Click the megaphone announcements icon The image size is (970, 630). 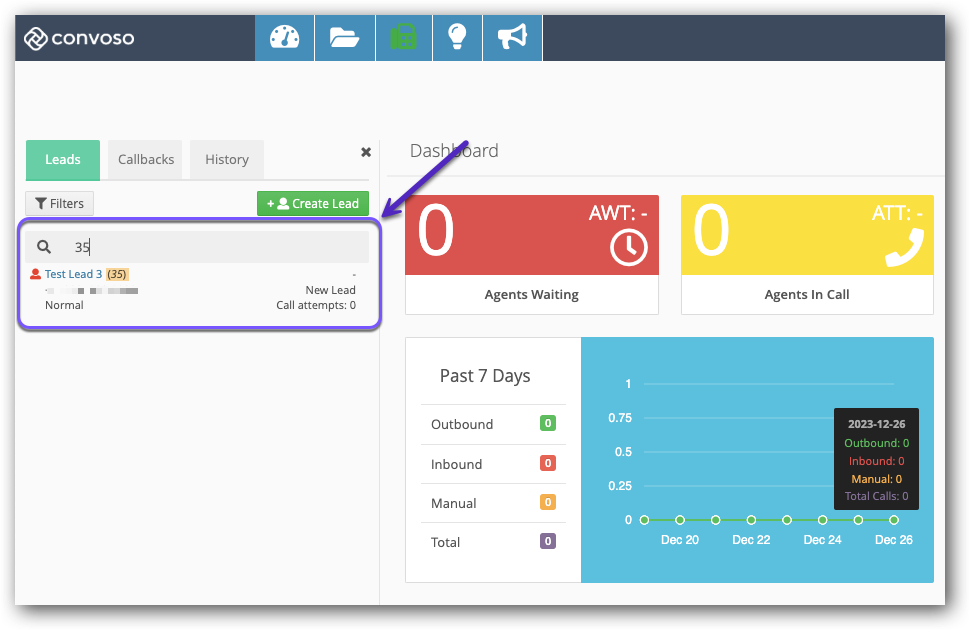click(511, 38)
